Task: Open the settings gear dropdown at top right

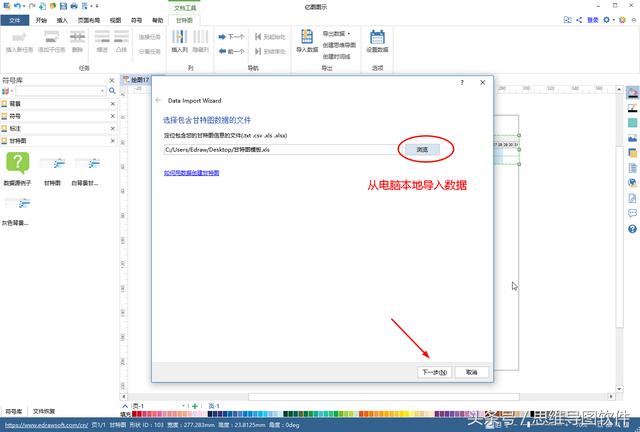Action: coord(608,20)
